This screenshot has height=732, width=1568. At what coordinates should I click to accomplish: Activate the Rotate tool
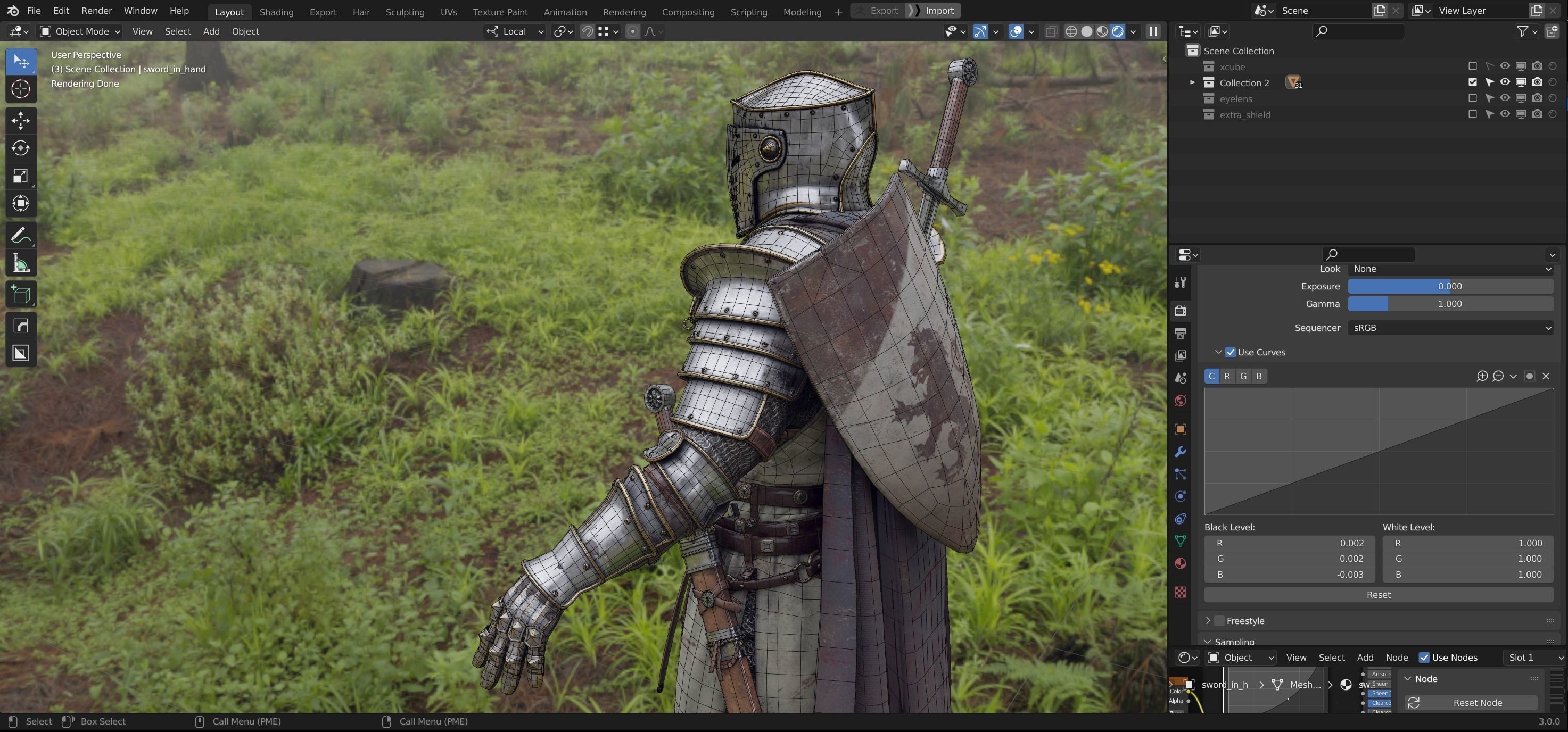pos(21,148)
